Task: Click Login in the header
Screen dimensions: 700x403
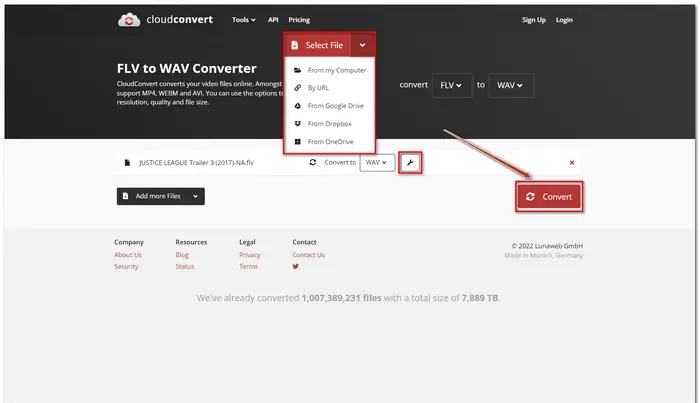Action: coord(564,20)
